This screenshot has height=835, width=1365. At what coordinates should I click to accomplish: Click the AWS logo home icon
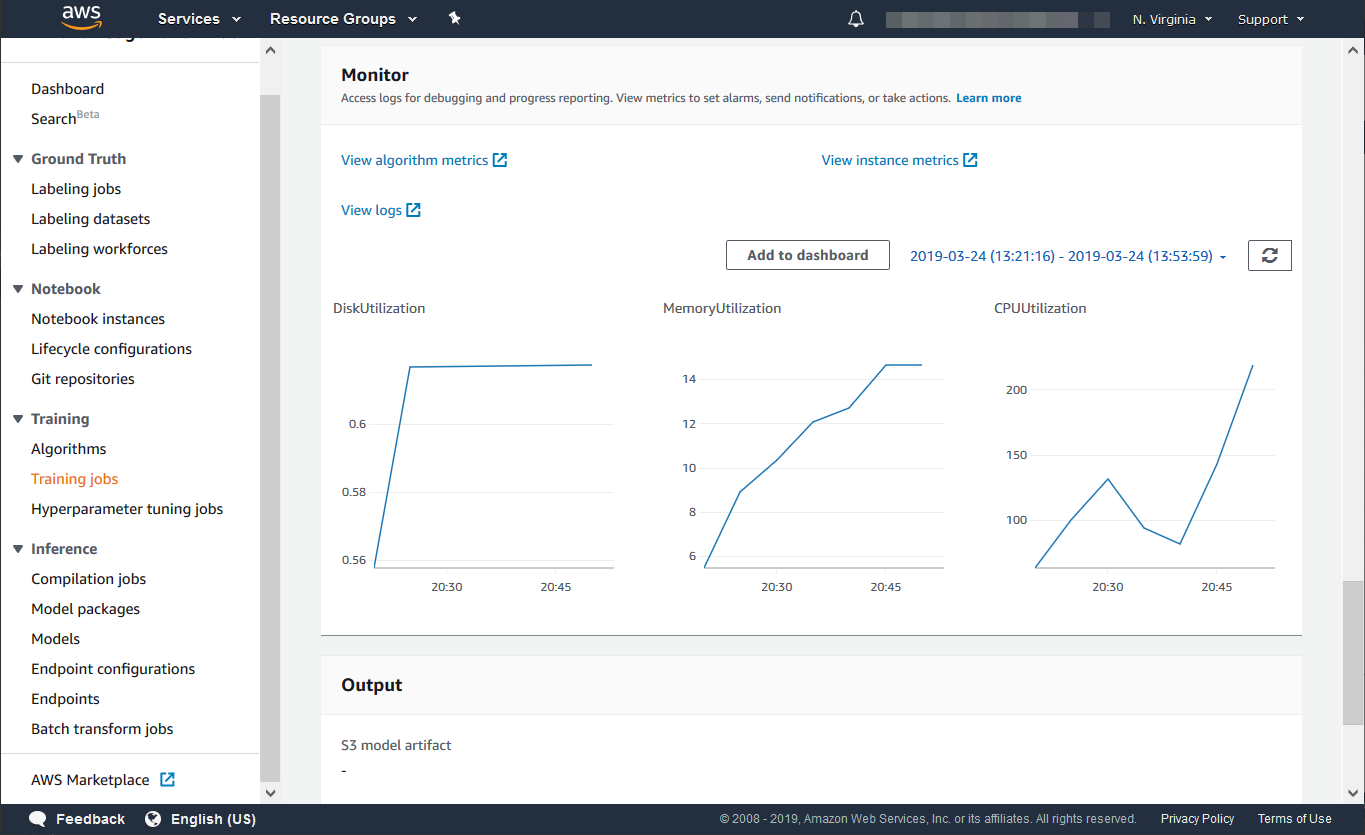pyautogui.click(x=81, y=18)
